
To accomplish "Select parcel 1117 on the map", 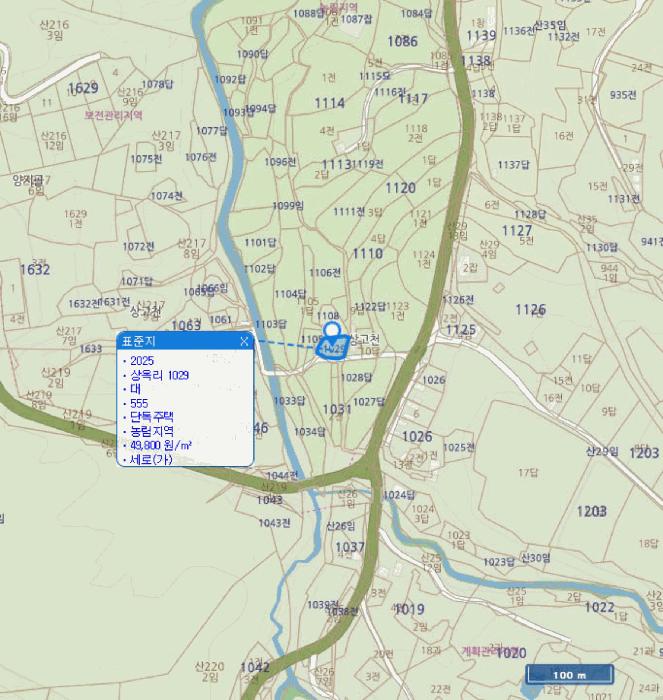I will pos(413,99).
